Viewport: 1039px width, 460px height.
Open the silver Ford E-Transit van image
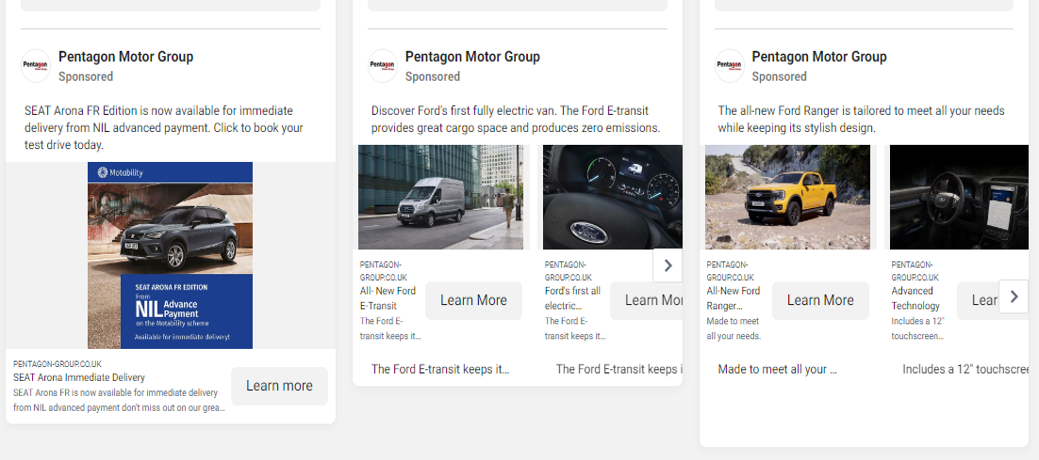(441, 198)
